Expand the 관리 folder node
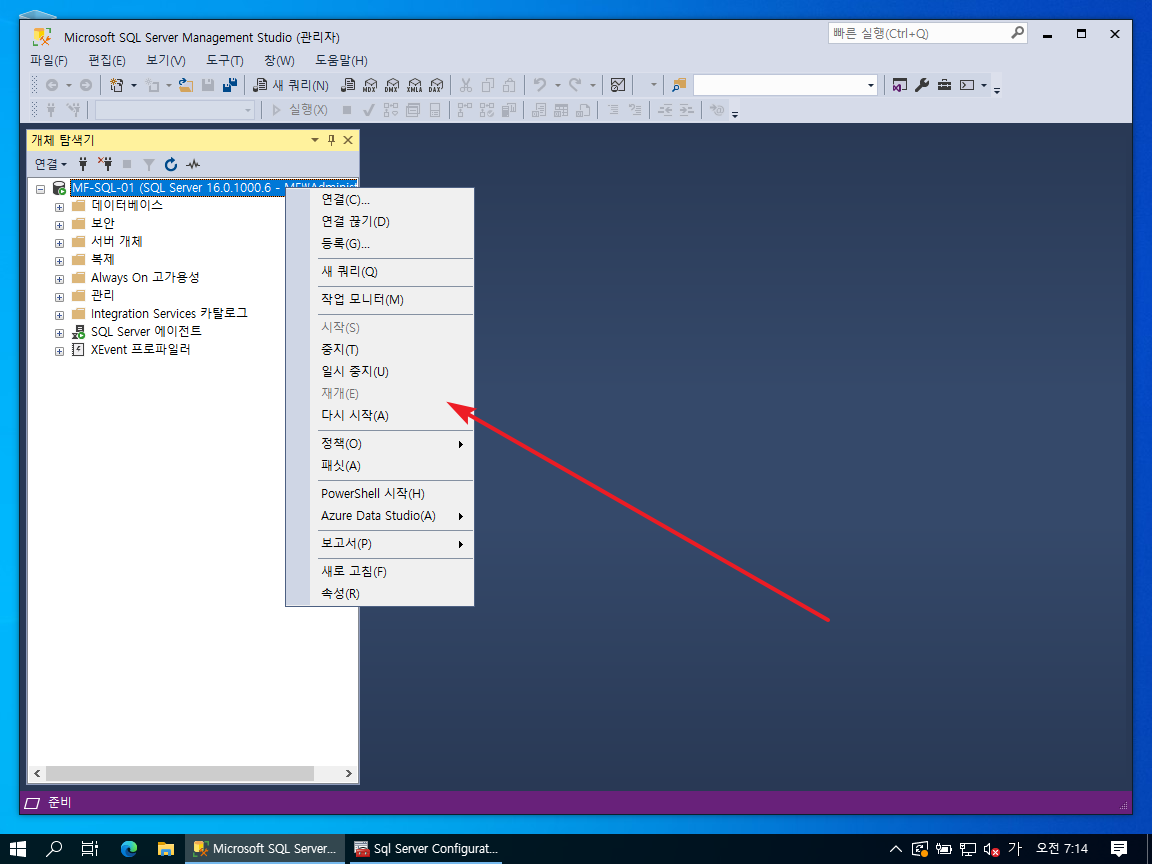 pyautogui.click(x=60, y=297)
